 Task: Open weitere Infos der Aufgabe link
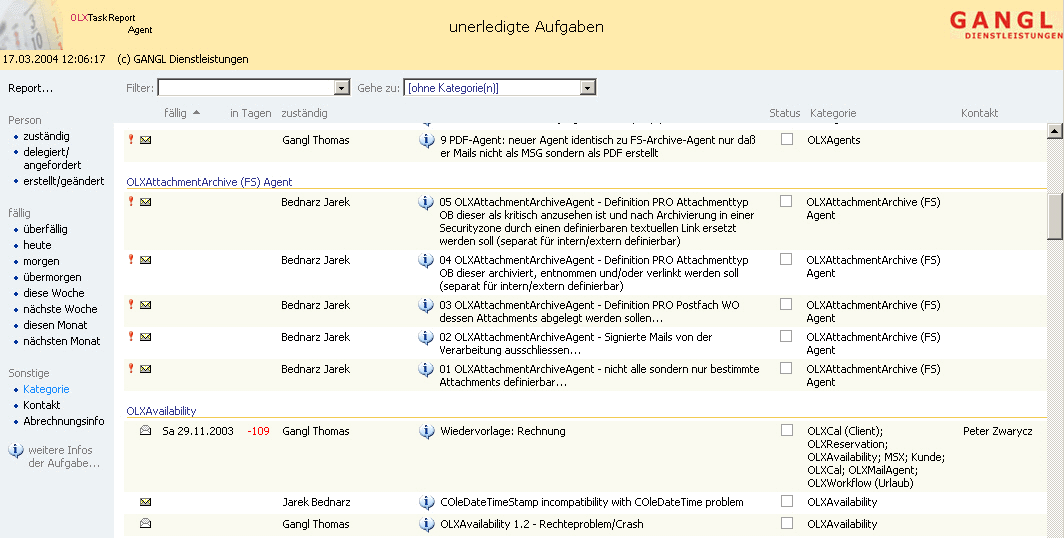pyautogui.click(x=64, y=457)
